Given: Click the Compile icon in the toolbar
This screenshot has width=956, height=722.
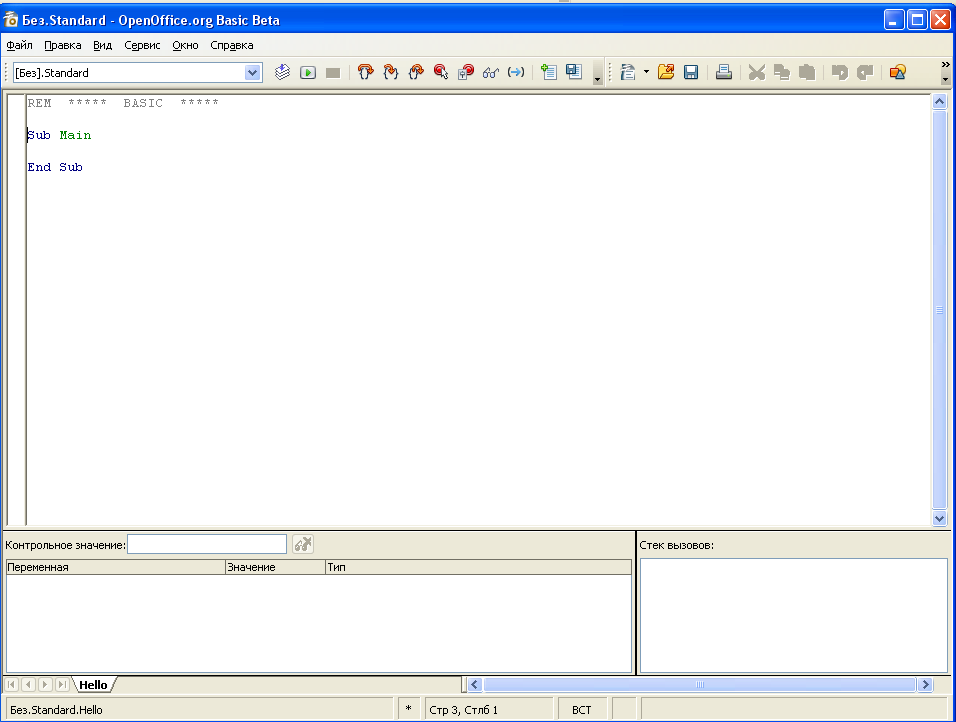Looking at the screenshot, I should (x=282, y=73).
